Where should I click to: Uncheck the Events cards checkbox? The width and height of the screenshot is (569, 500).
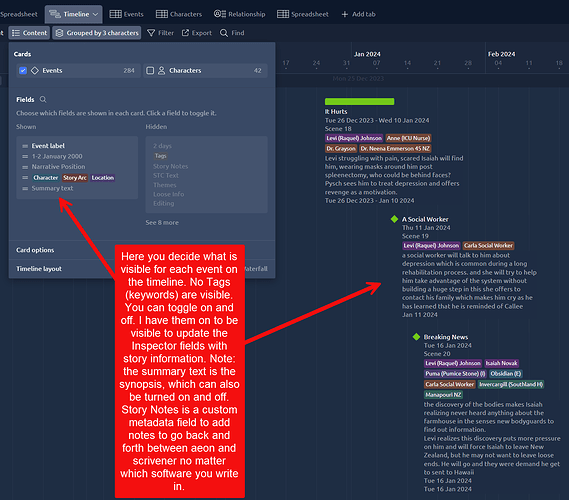(x=23, y=70)
